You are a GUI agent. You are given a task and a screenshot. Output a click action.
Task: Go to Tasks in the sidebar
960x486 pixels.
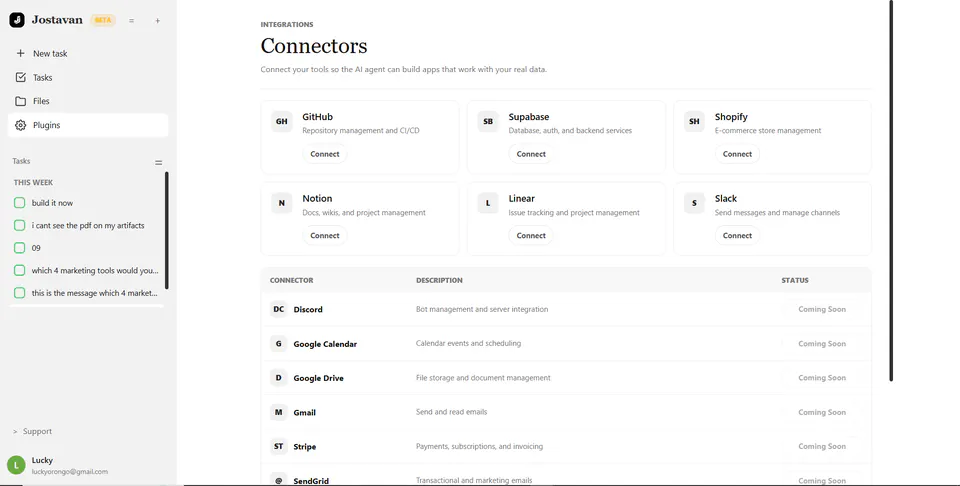(x=88, y=77)
